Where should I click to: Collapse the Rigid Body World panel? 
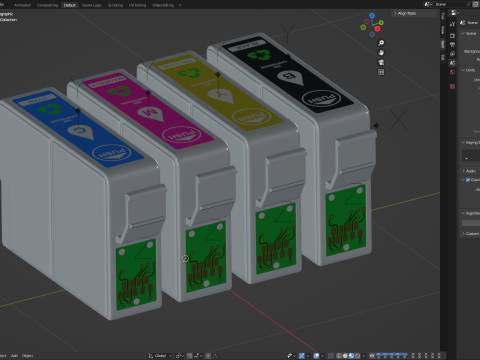point(470,213)
